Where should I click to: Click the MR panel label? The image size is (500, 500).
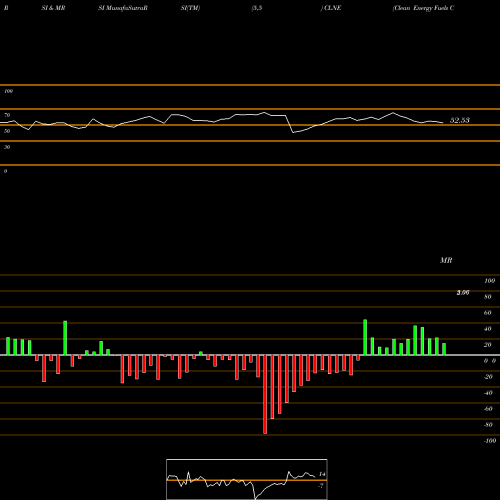[446, 260]
